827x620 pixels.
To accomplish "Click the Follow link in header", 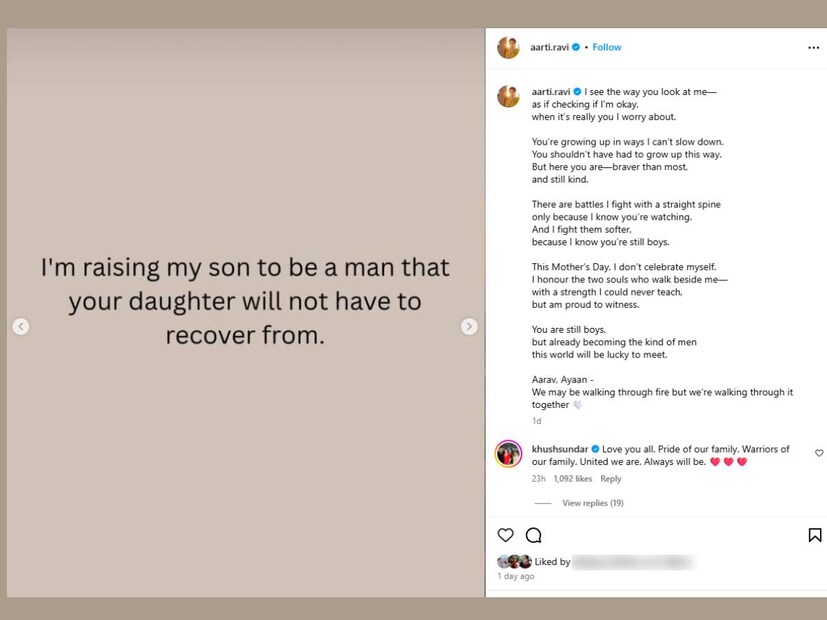I will click(x=606, y=47).
